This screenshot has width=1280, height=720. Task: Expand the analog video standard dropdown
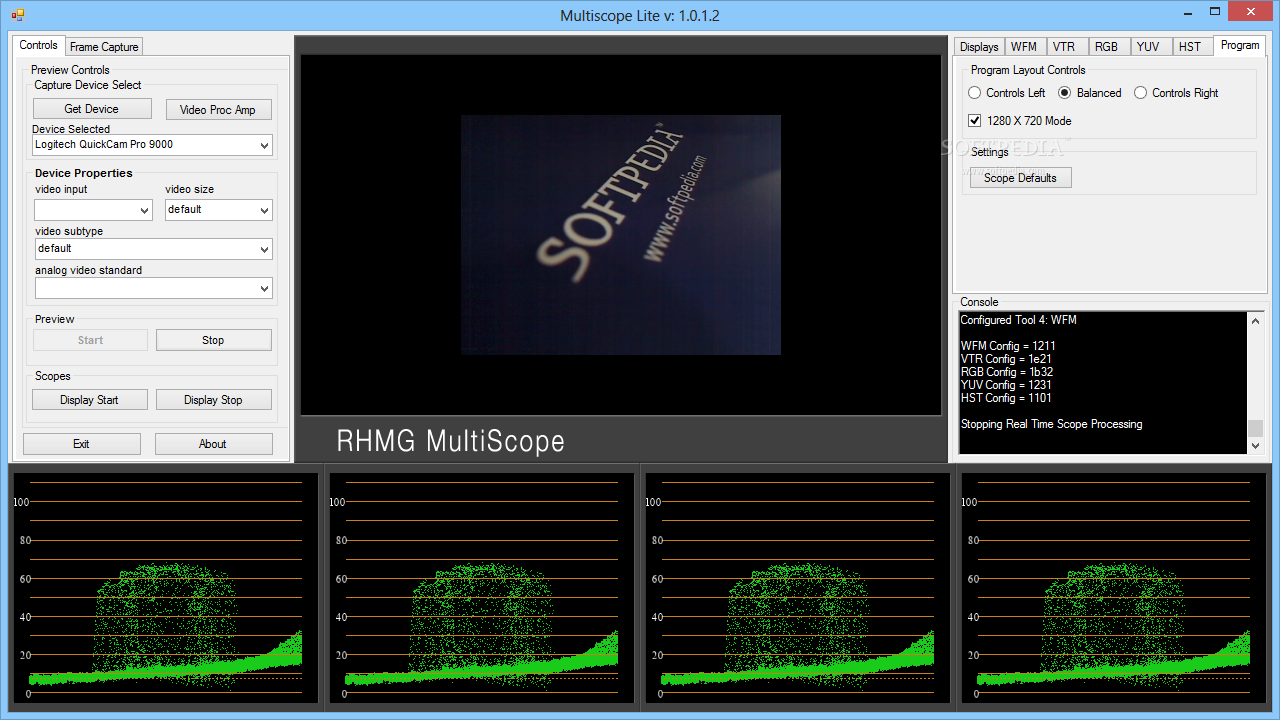(152, 288)
